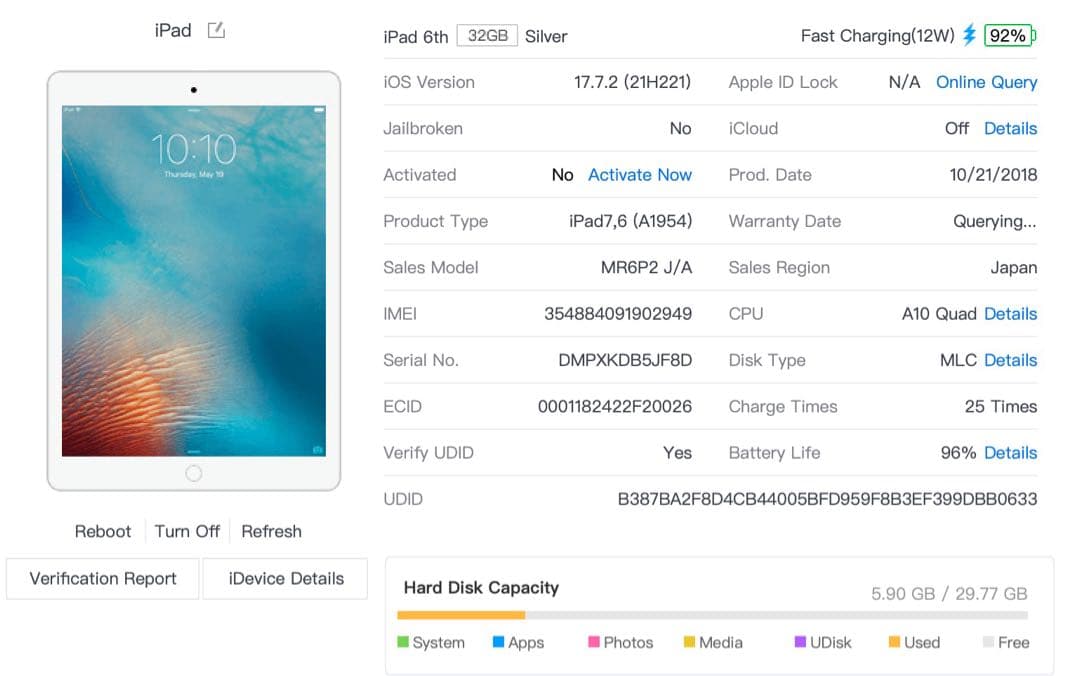
Task: Click the blue Apps legend icon
Action: [x=500, y=642]
